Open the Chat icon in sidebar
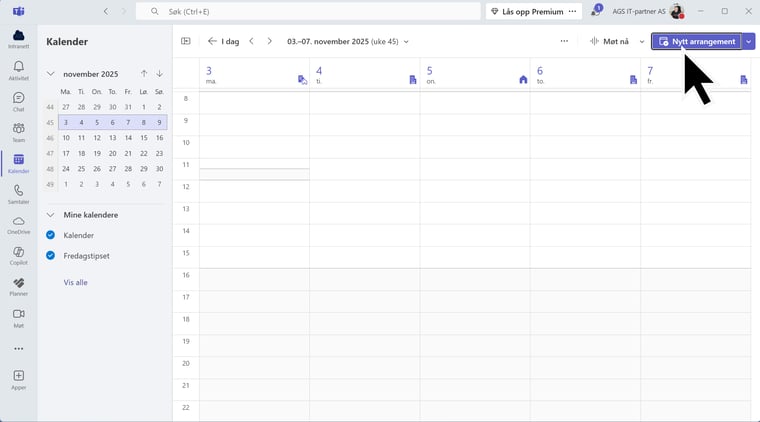The width and height of the screenshot is (760, 422). [18, 101]
